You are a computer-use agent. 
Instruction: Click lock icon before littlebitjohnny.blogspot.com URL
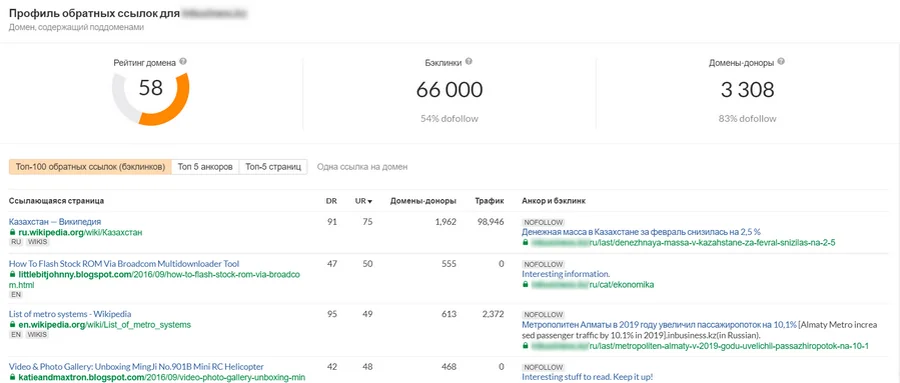click(12, 275)
